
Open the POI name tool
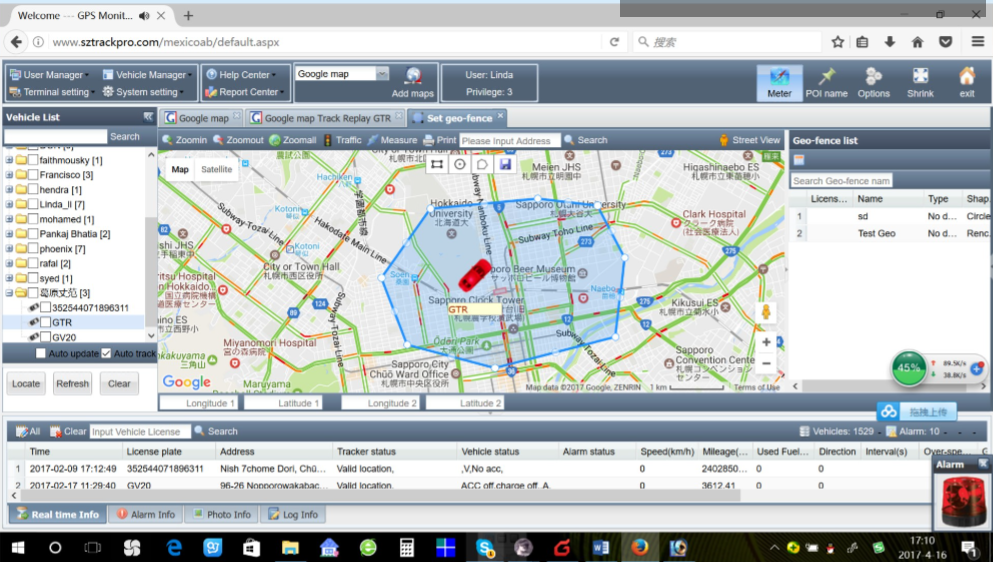point(826,82)
